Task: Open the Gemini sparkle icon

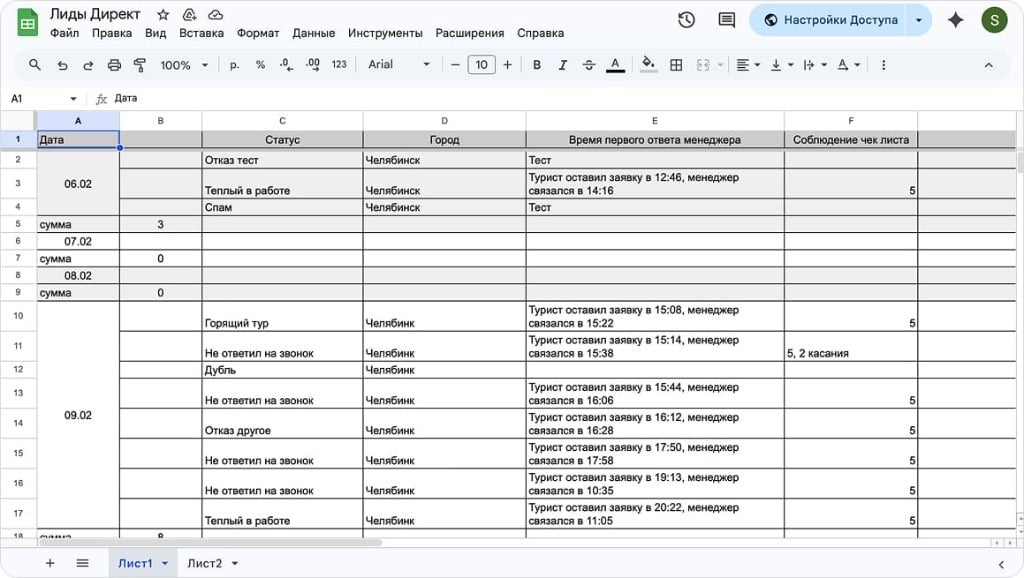Action: coord(955,20)
